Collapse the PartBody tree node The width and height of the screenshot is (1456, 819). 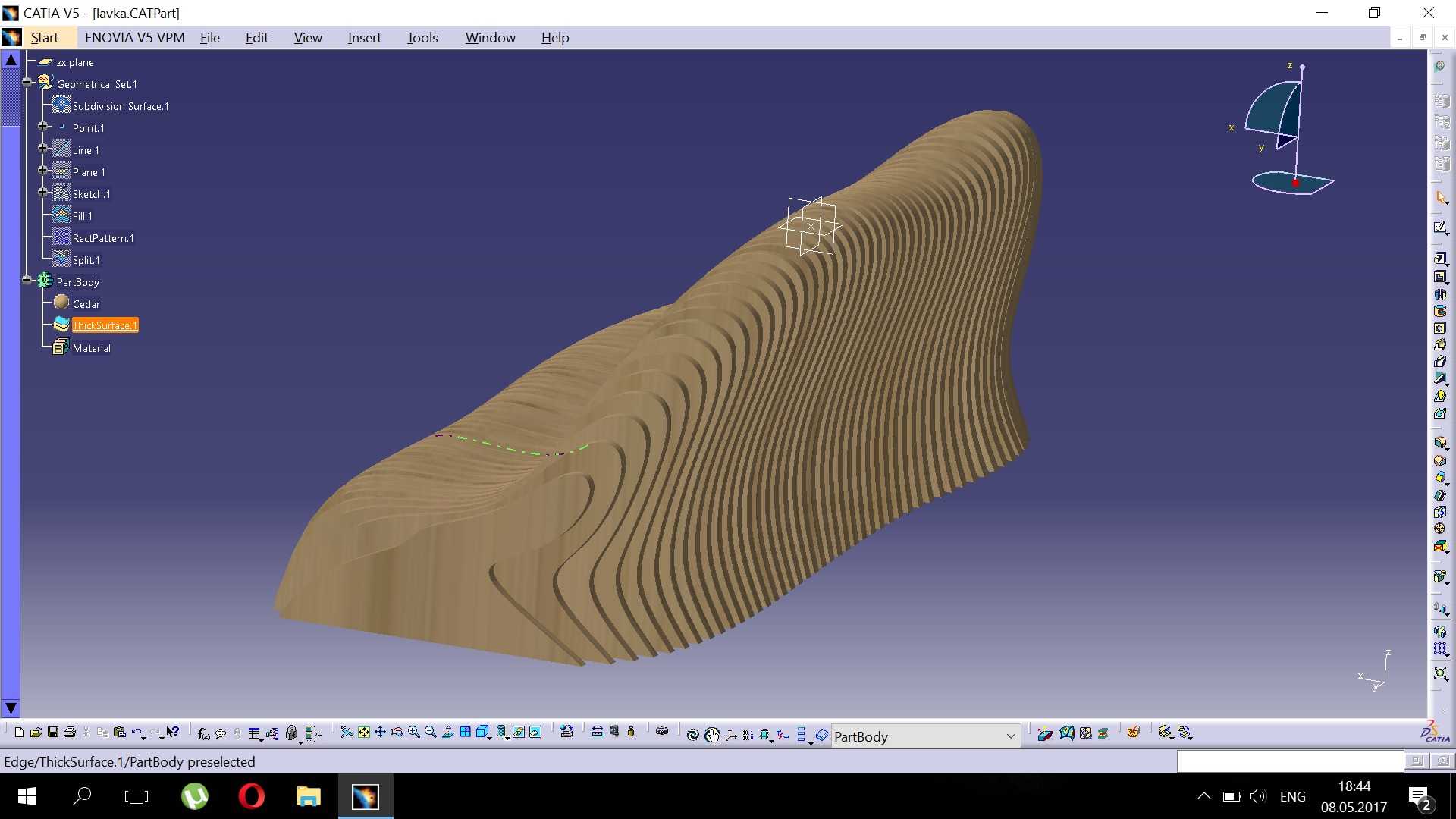(28, 281)
